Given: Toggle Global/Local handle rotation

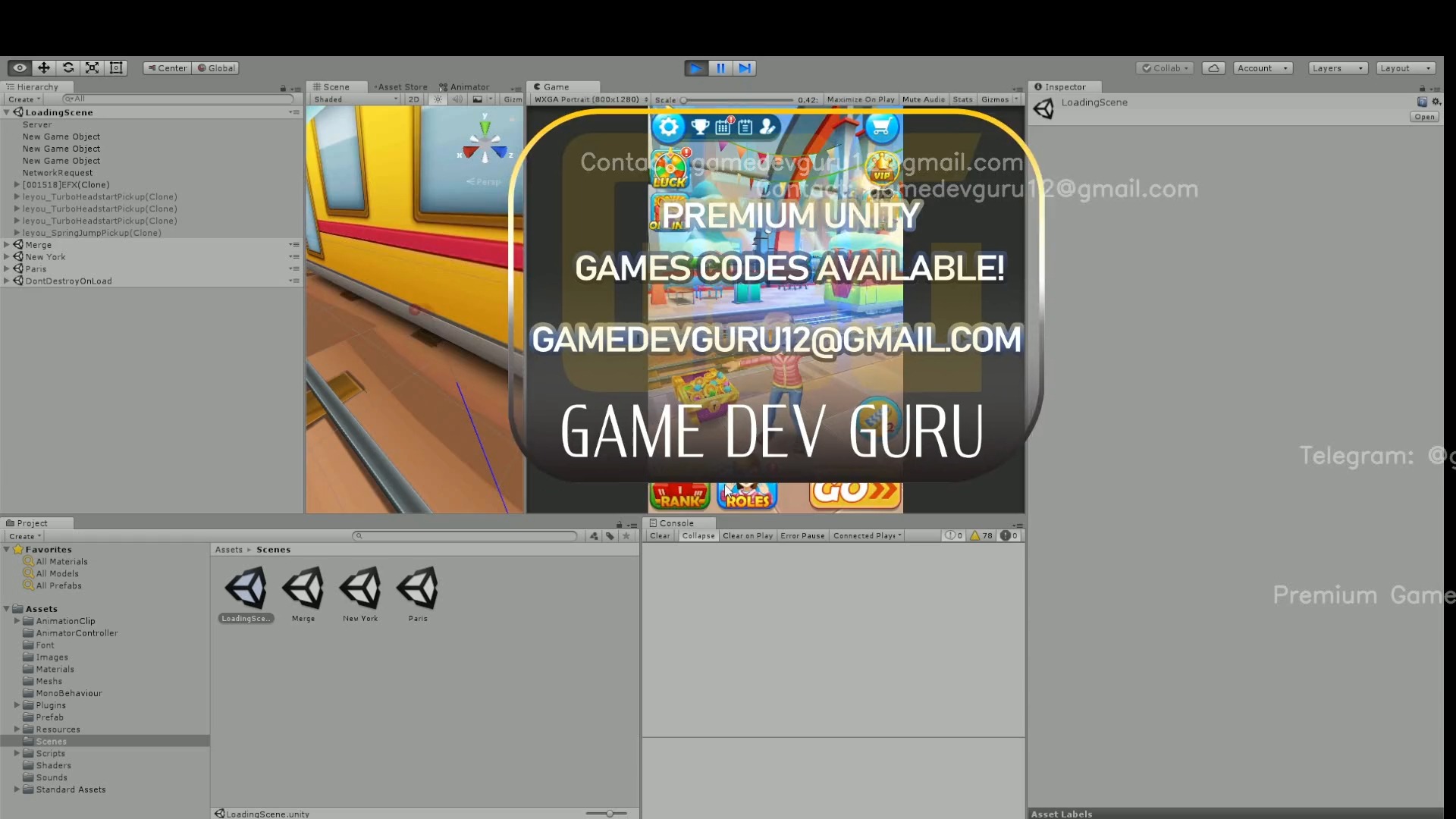Looking at the screenshot, I should tap(216, 67).
